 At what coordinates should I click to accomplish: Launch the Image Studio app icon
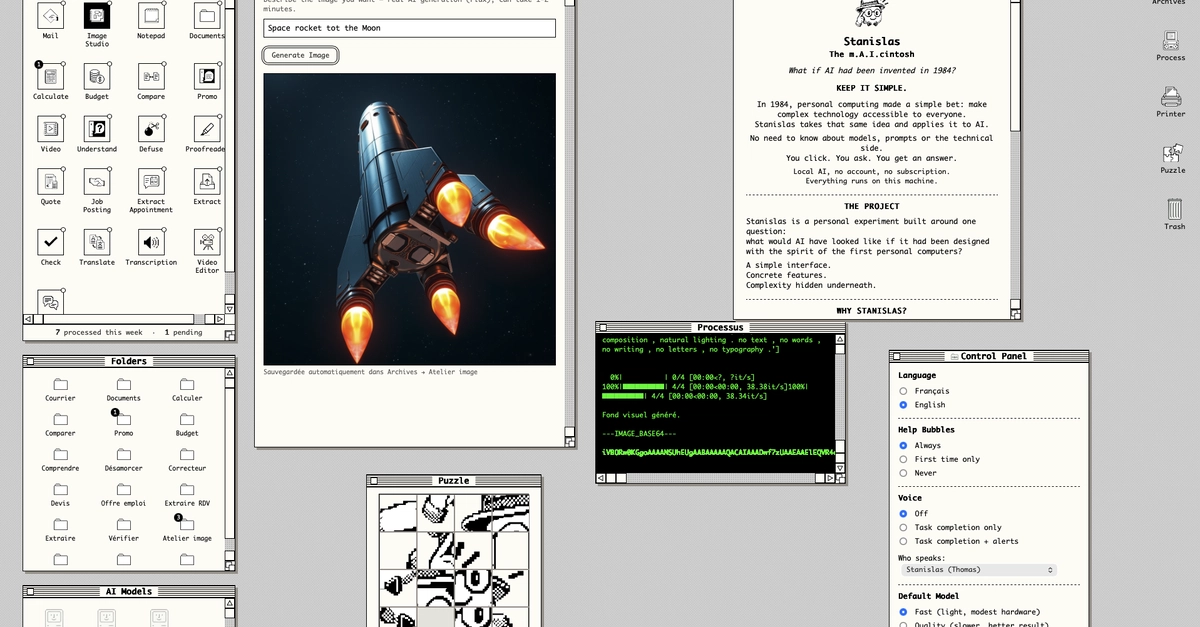(97, 16)
